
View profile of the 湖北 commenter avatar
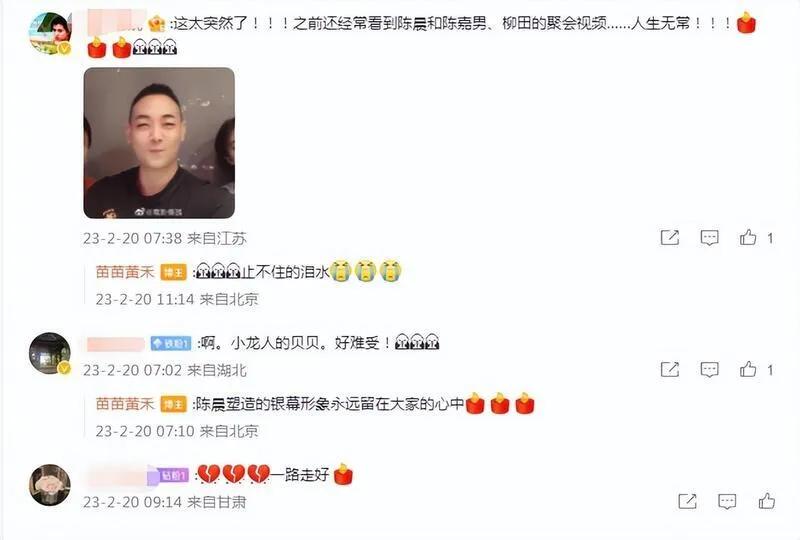coord(49,353)
